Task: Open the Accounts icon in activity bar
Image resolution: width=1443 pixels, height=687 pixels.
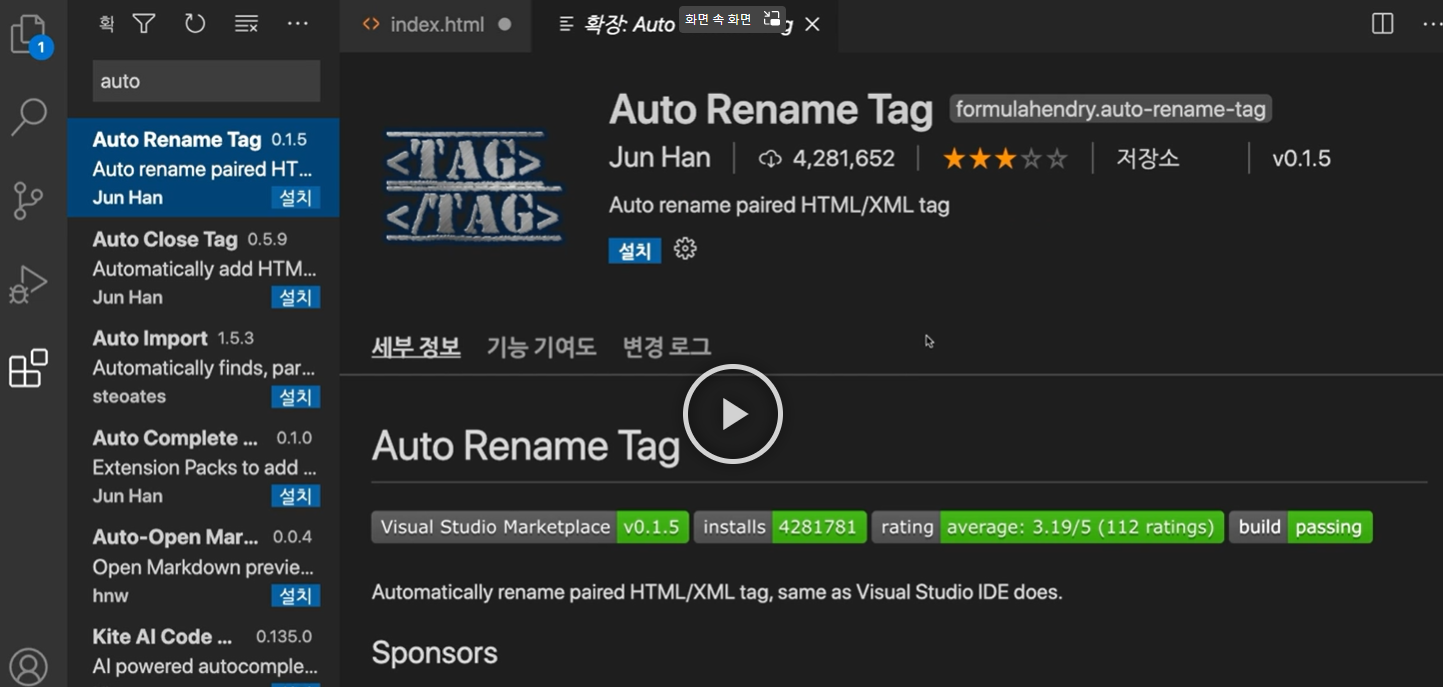Action: tap(29, 666)
